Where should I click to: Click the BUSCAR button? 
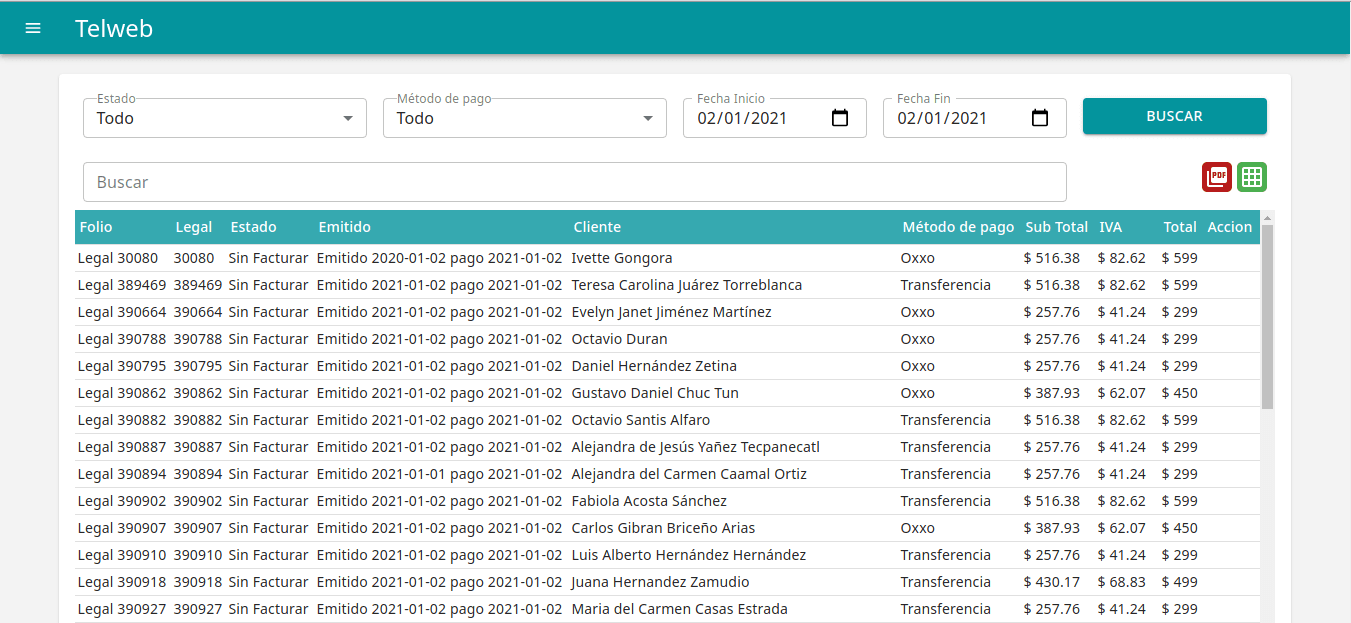1175,116
